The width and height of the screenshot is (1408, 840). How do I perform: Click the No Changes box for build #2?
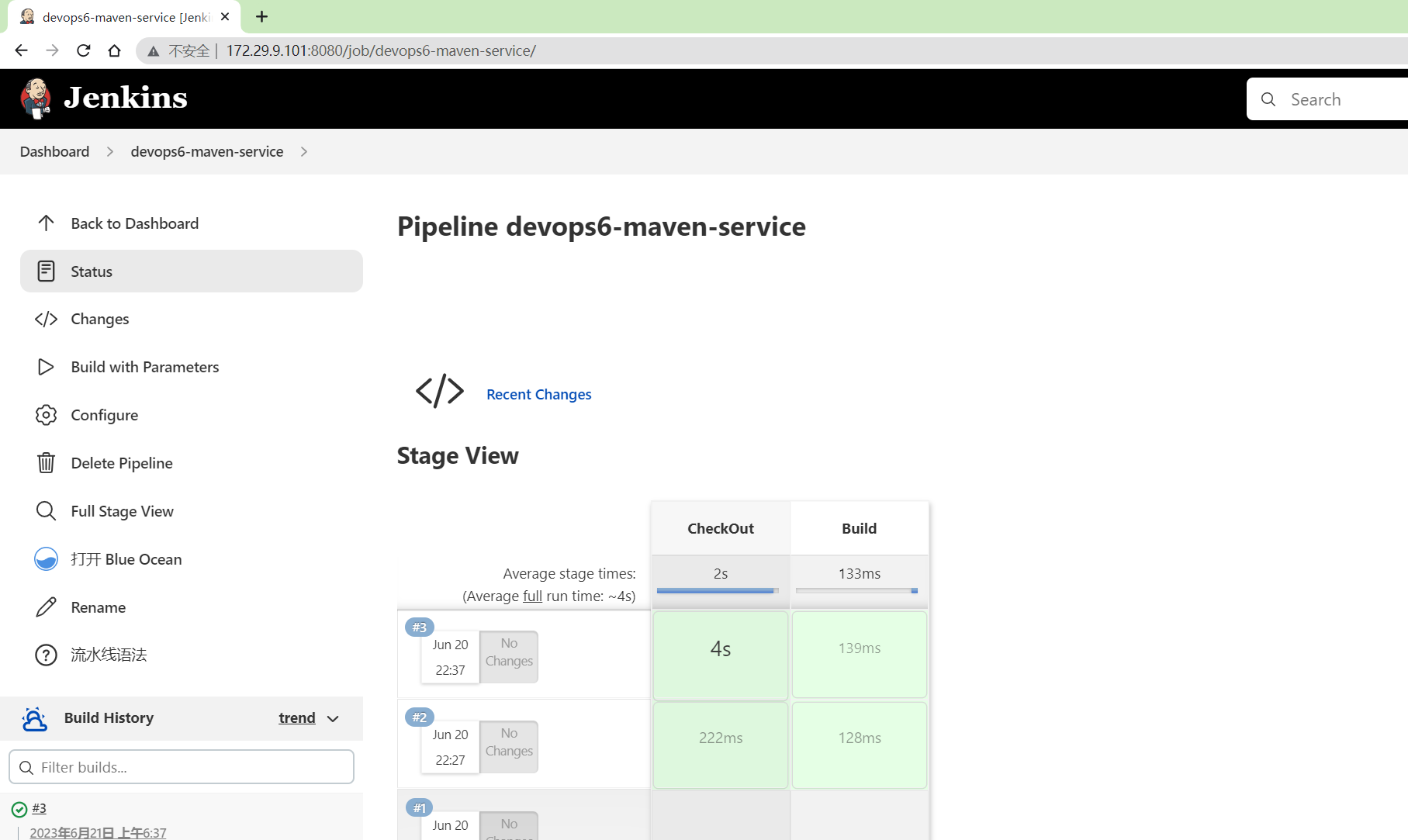pyautogui.click(x=509, y=747)
